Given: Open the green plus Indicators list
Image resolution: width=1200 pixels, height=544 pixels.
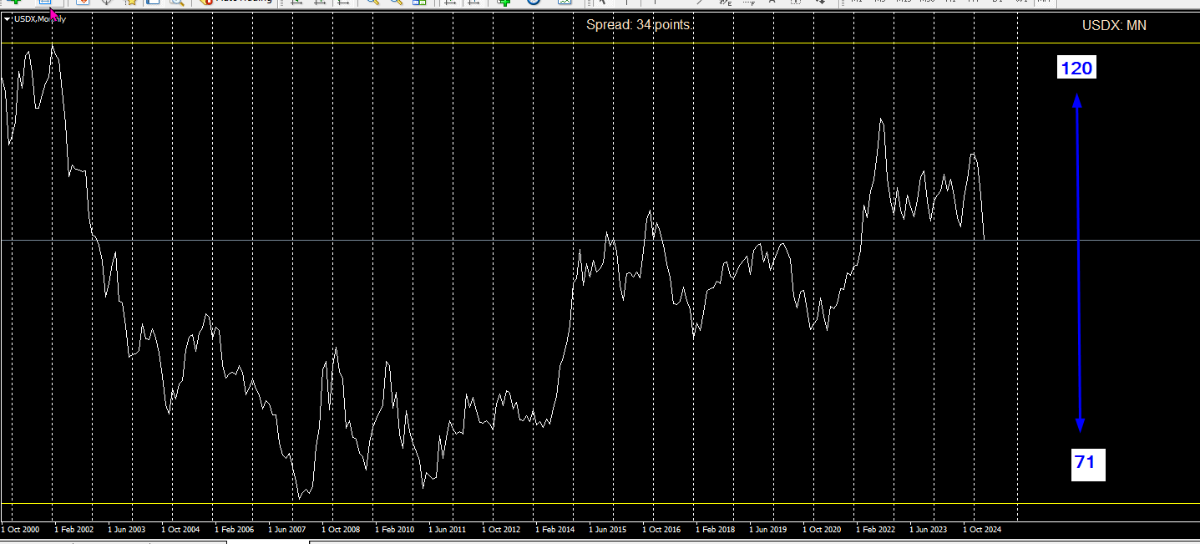Looking at the screenshot, I should pyautogui.click(x=505, y=3).
